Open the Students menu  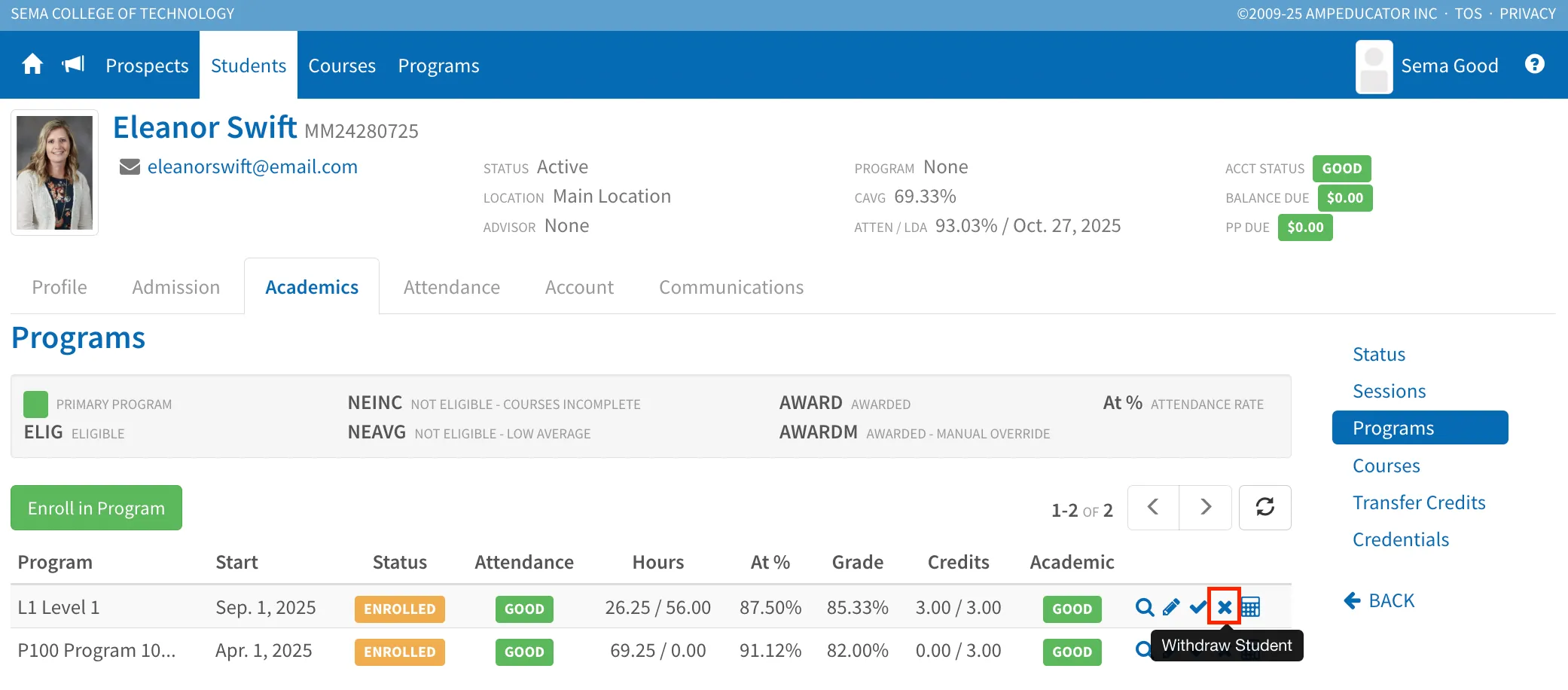point(249,66)
